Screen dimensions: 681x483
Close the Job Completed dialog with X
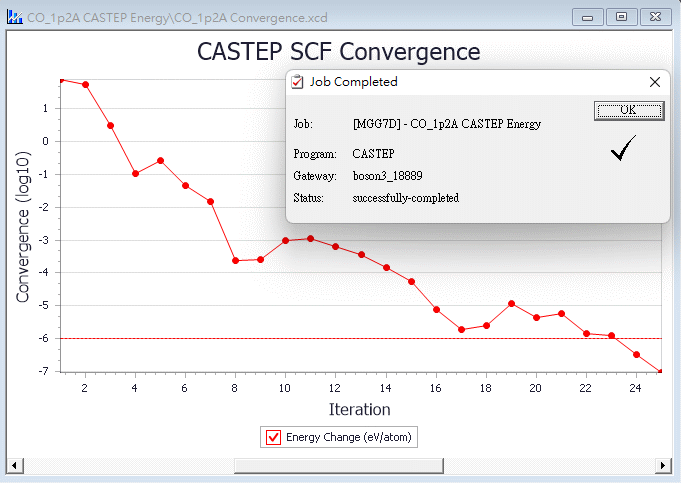pyautogui.click(x=655, y=82)
